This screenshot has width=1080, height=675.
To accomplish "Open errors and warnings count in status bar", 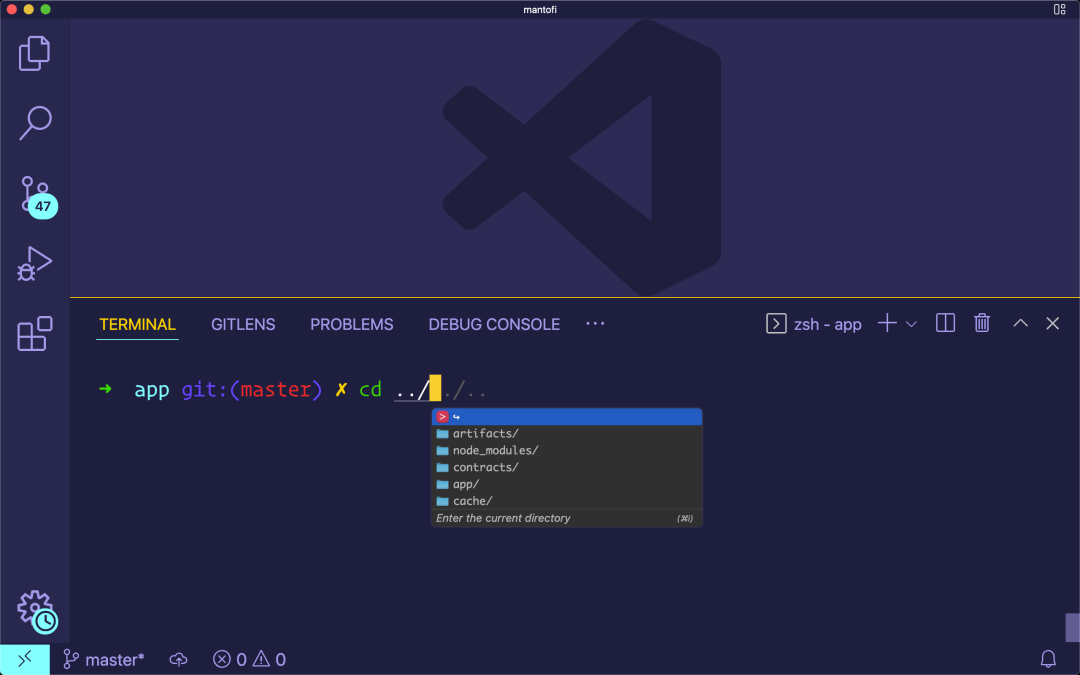I will [249, 659].
